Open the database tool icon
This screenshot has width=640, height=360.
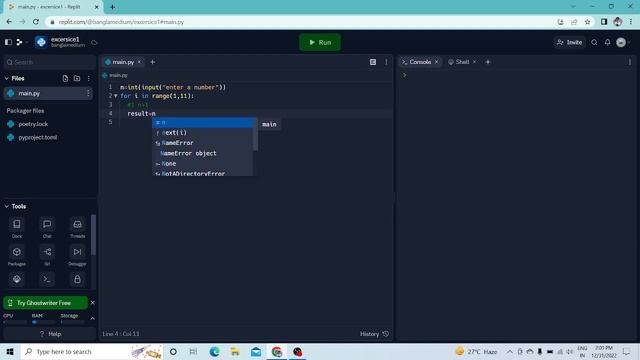[17, 279]
